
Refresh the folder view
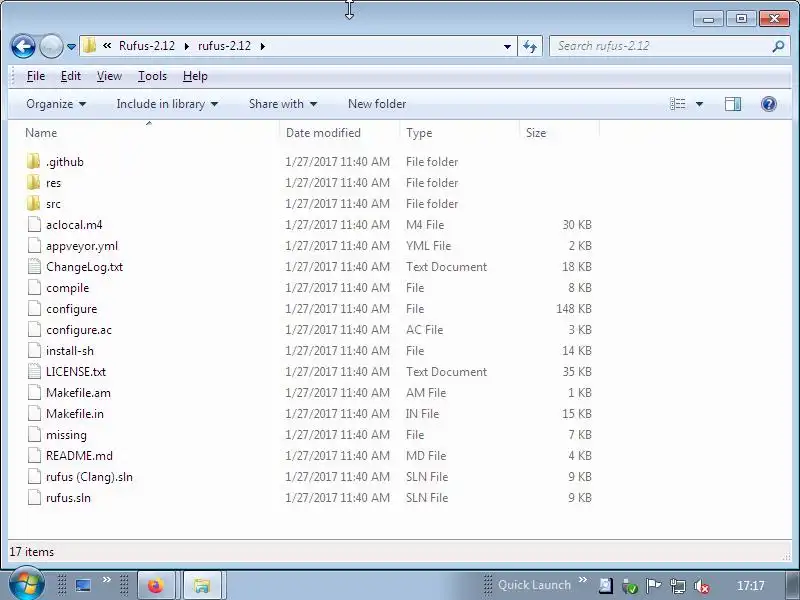[530, 46]
